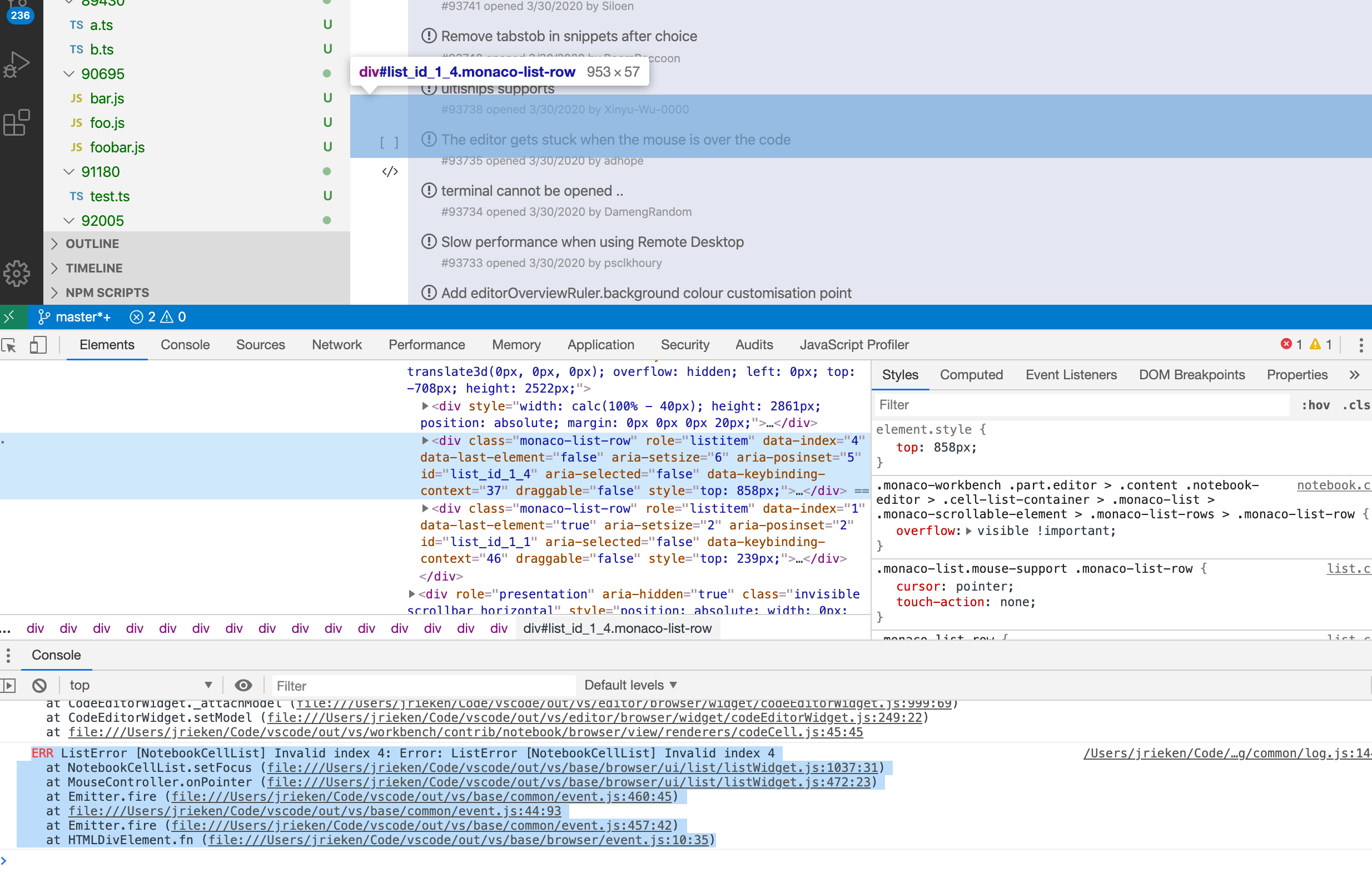Open the Default levels dropdown

click(631, 685)
